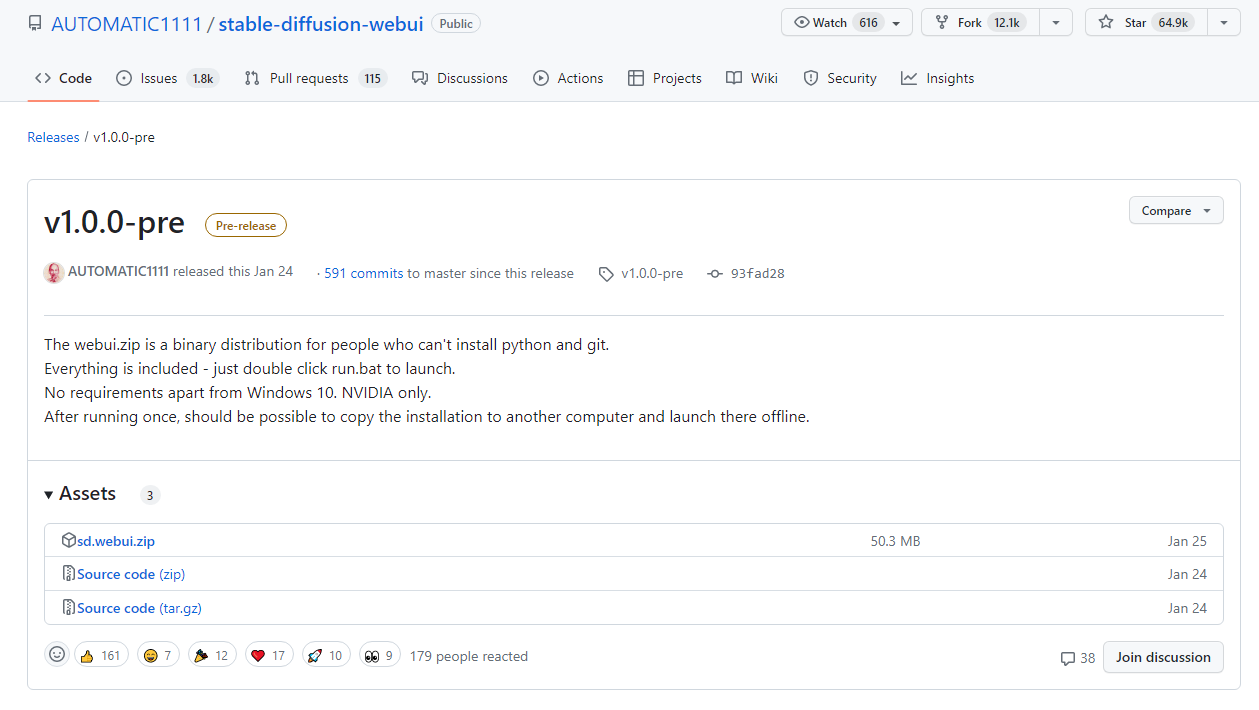Click the Jan 25 date for sd.webui.zip
The image size is (1259, 710).
[x=1187, y=541]
